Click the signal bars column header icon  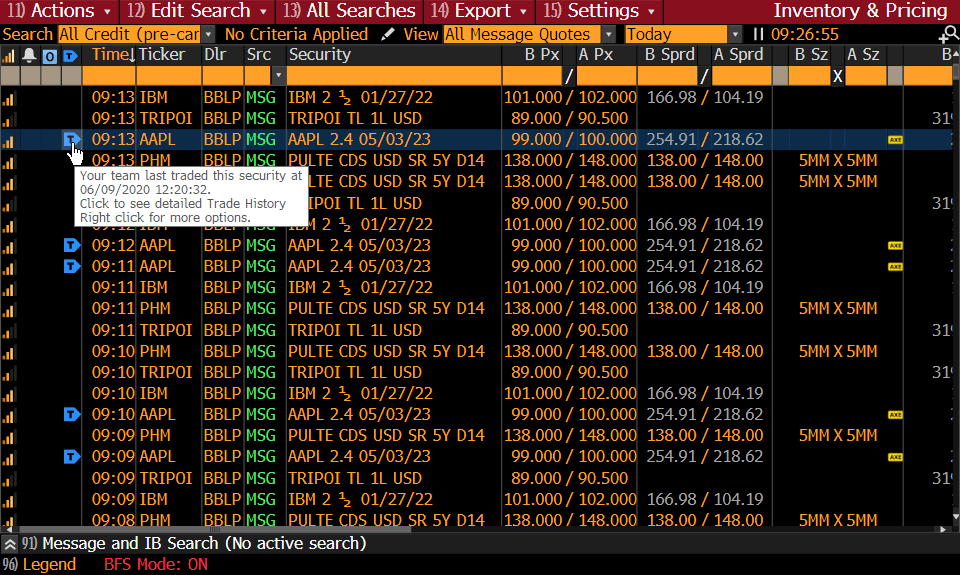pyautogui.click(x=10, y=55)
